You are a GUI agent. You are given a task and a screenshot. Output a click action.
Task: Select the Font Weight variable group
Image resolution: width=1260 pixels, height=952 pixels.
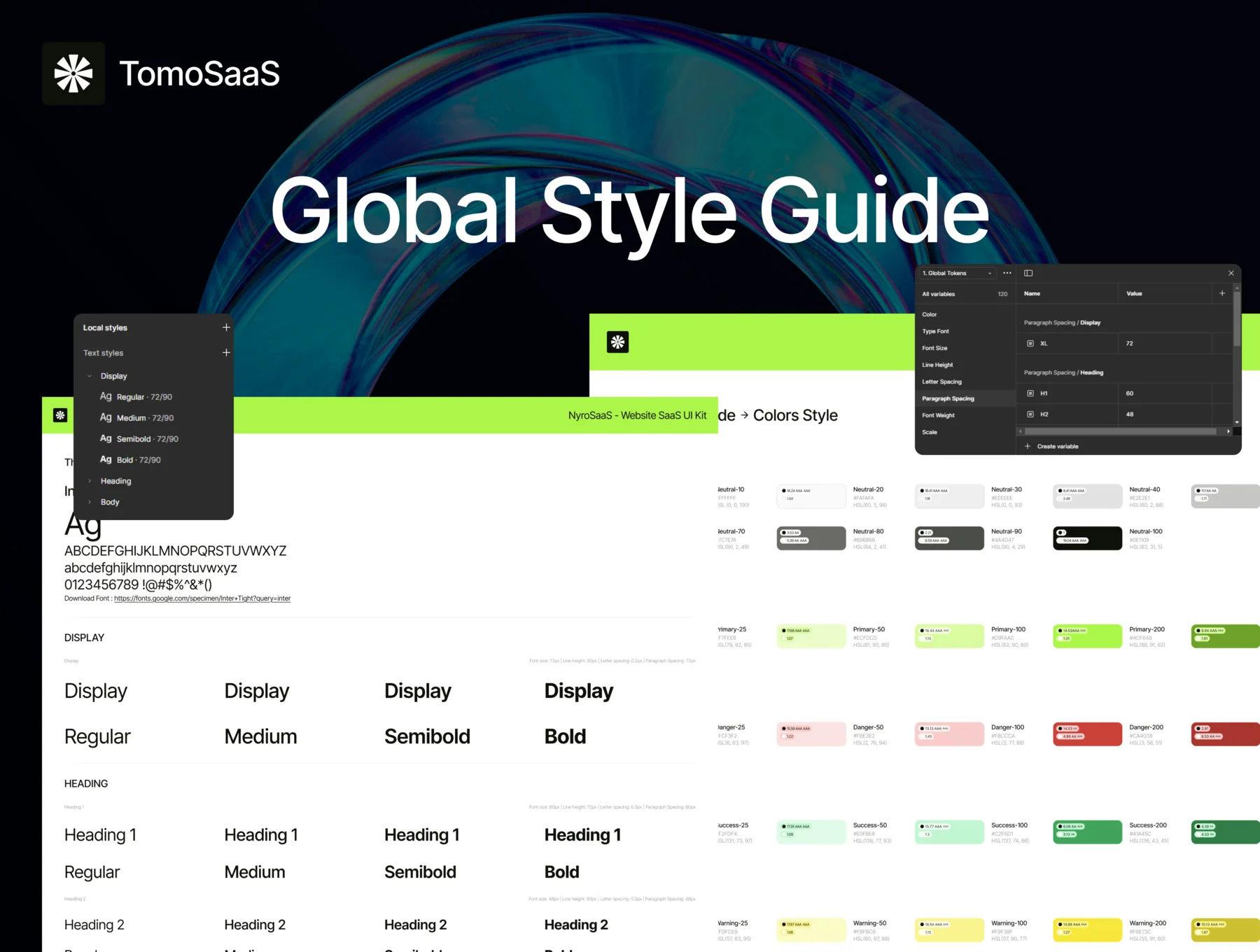click(965, 415)
